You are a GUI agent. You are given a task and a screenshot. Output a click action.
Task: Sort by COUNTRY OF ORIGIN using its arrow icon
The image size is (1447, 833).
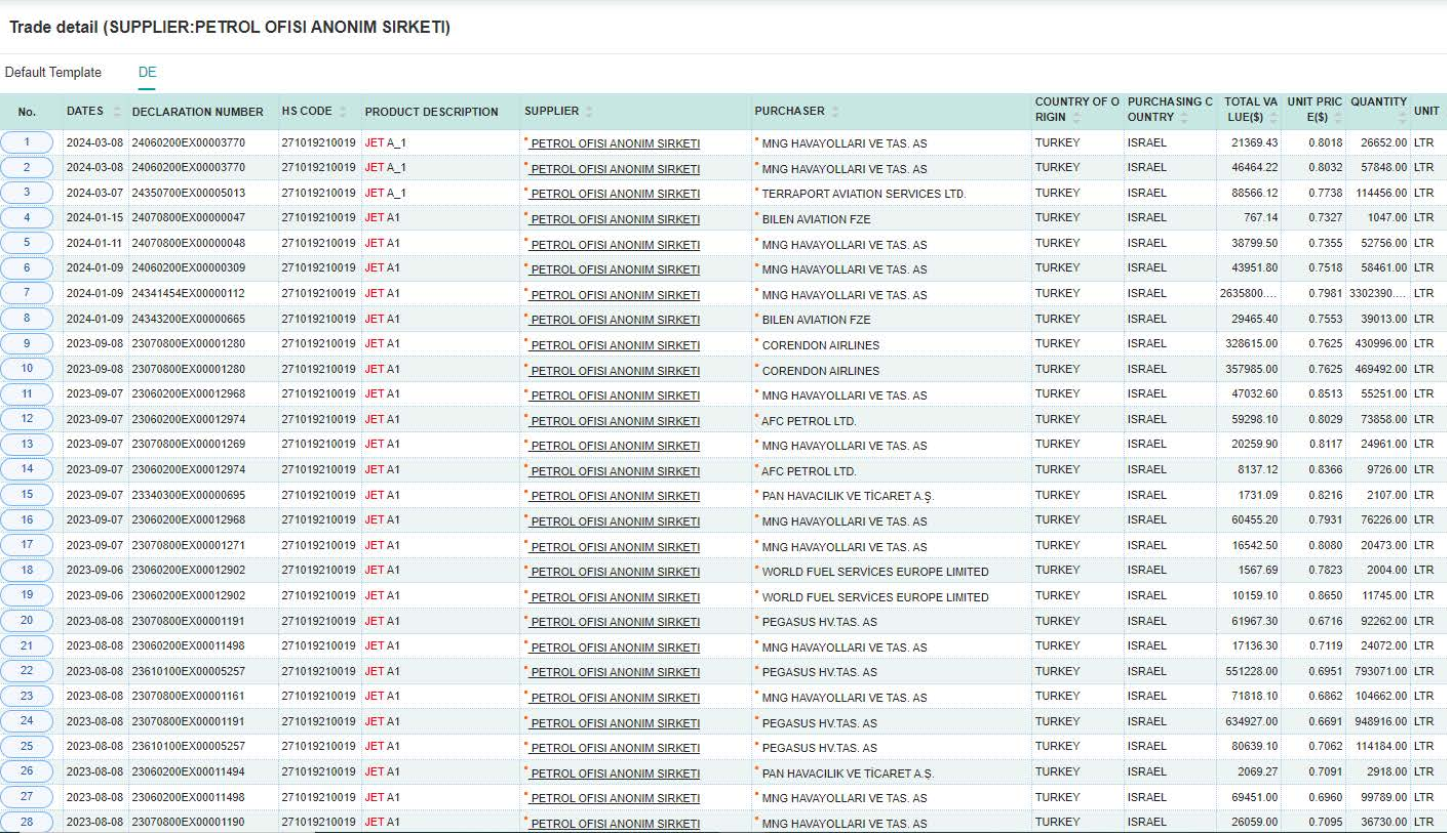click(x=1075, y=118)
